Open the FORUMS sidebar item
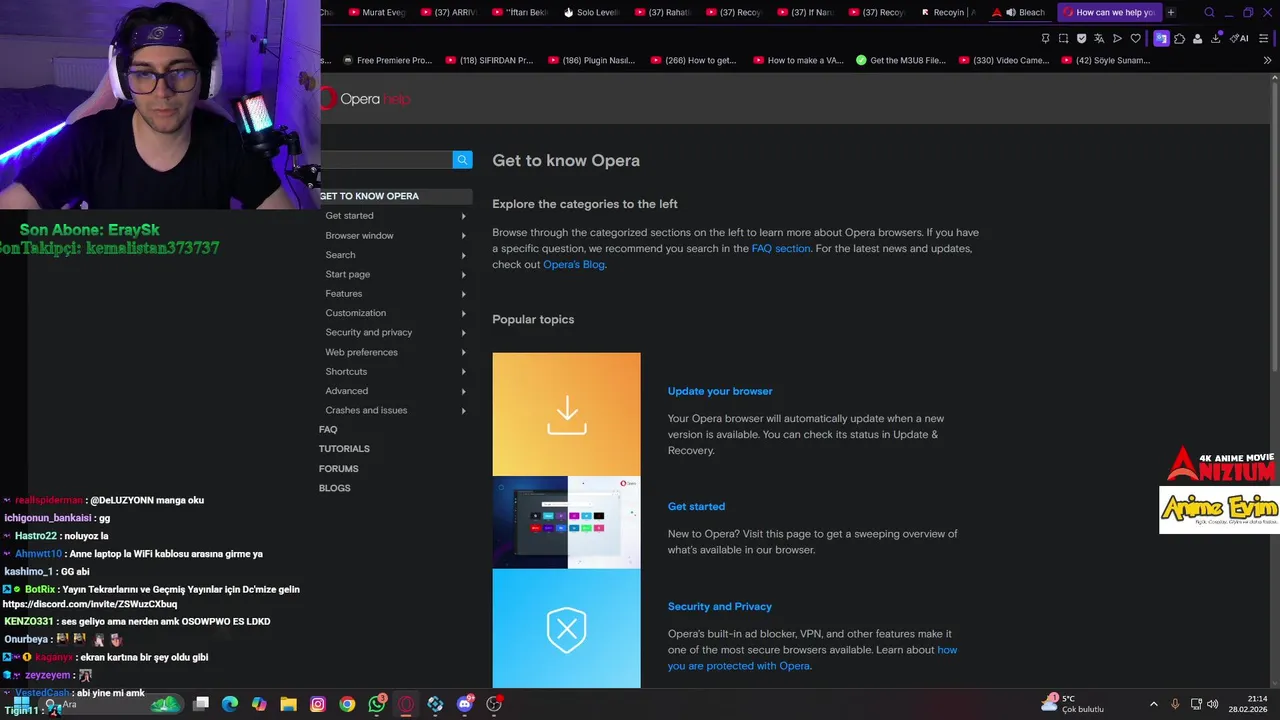Image resolution: width=1280 pixels, height=720 pixels. pyautogui.click(x=338, y=469)
